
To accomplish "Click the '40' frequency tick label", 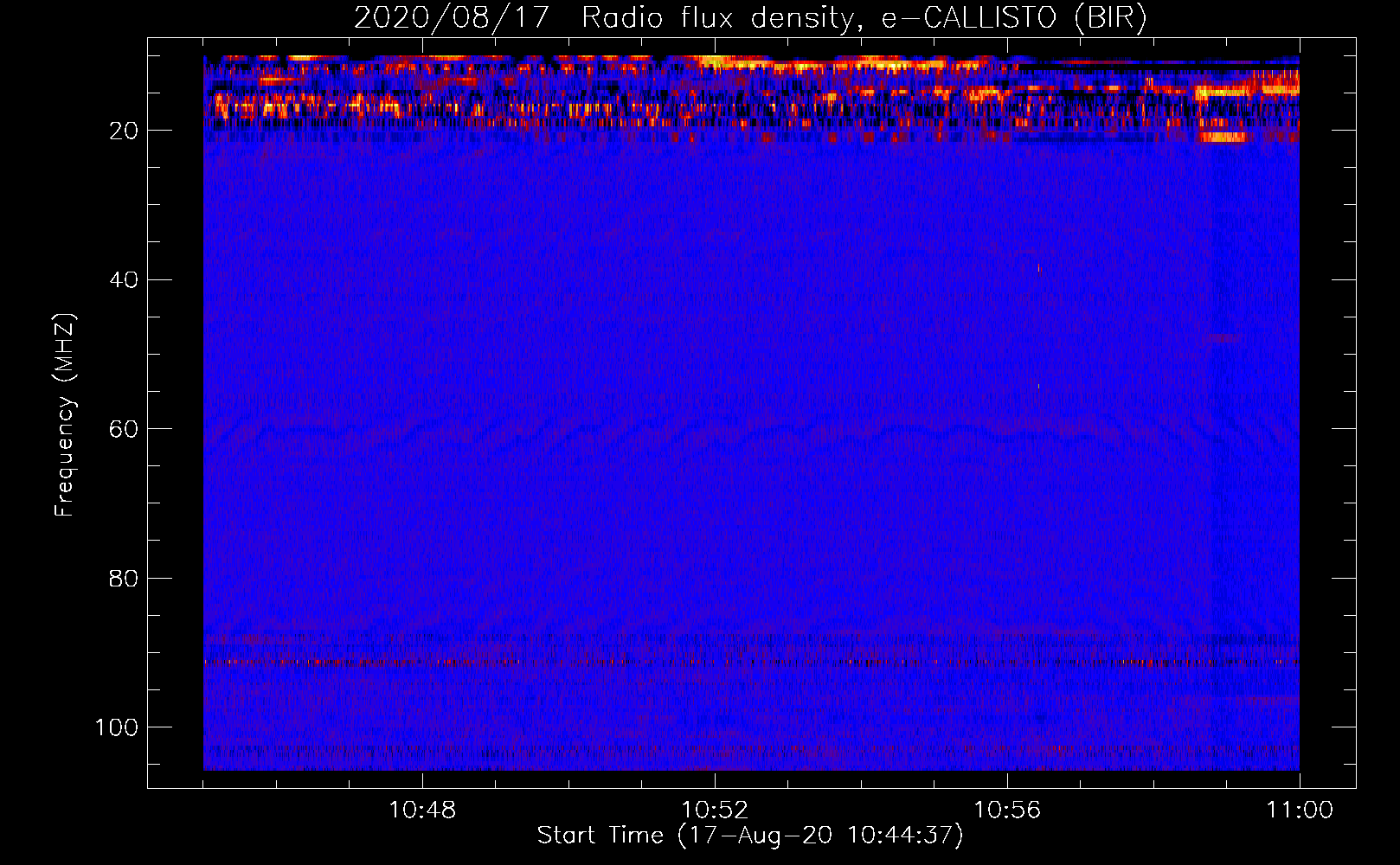I will 124,280.
